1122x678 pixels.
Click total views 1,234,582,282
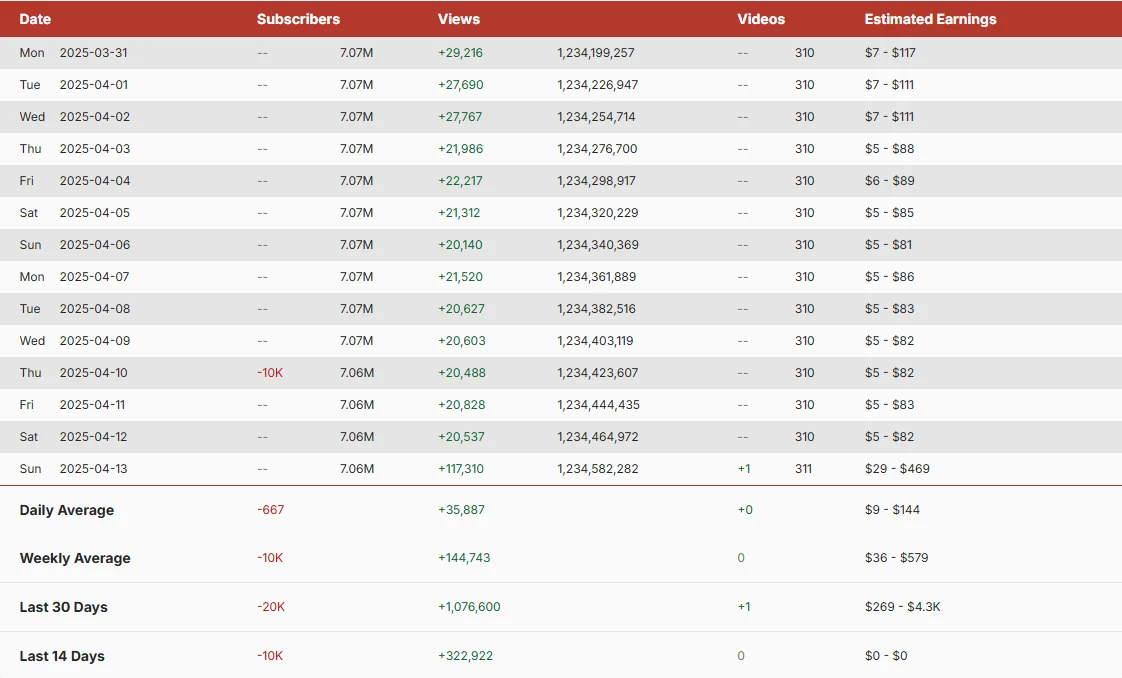pyautogui.click(x=598, y=469)
